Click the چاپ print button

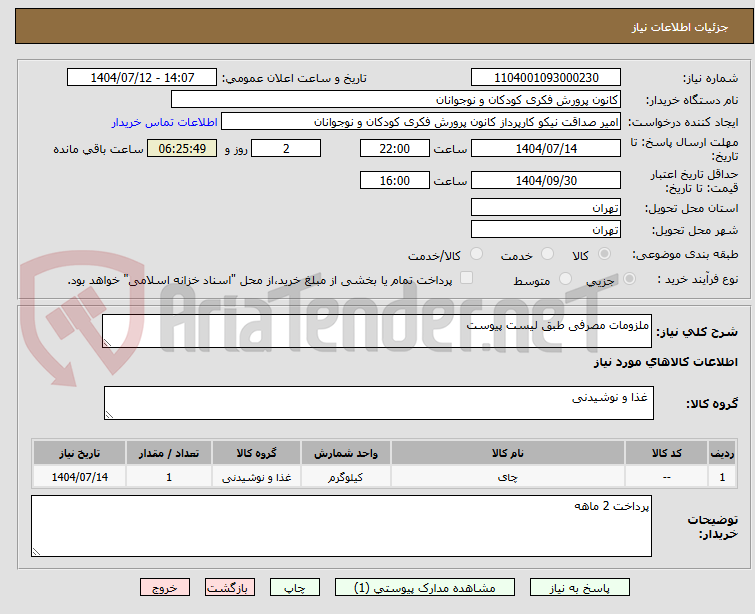click(295, 588)
